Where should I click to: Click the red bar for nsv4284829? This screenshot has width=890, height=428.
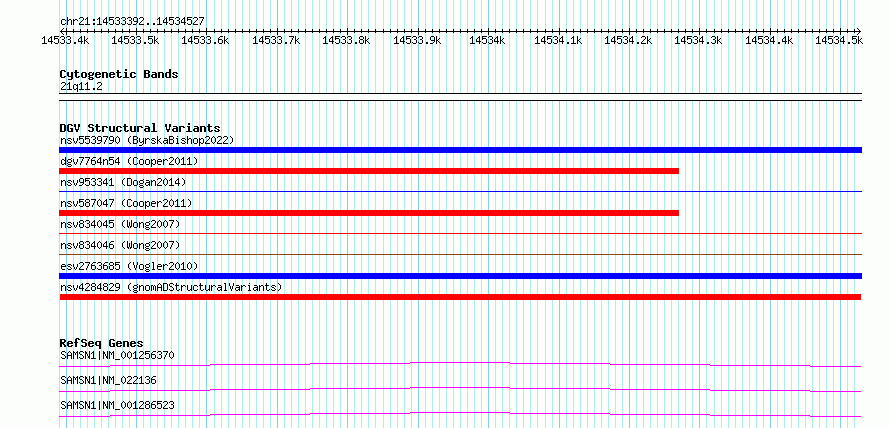tap(460, 297)
